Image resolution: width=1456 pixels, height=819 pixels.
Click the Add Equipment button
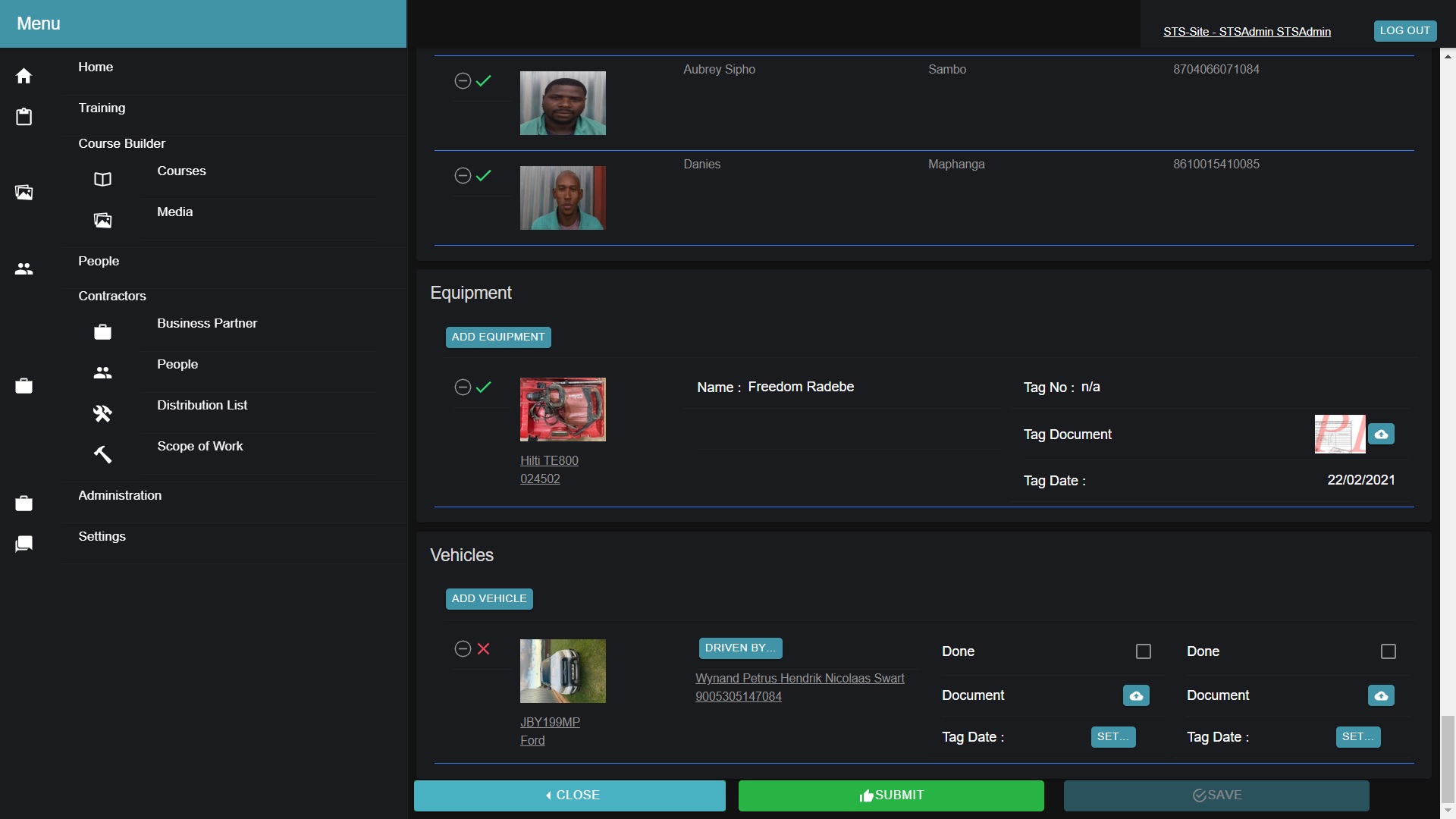(497, 337)
